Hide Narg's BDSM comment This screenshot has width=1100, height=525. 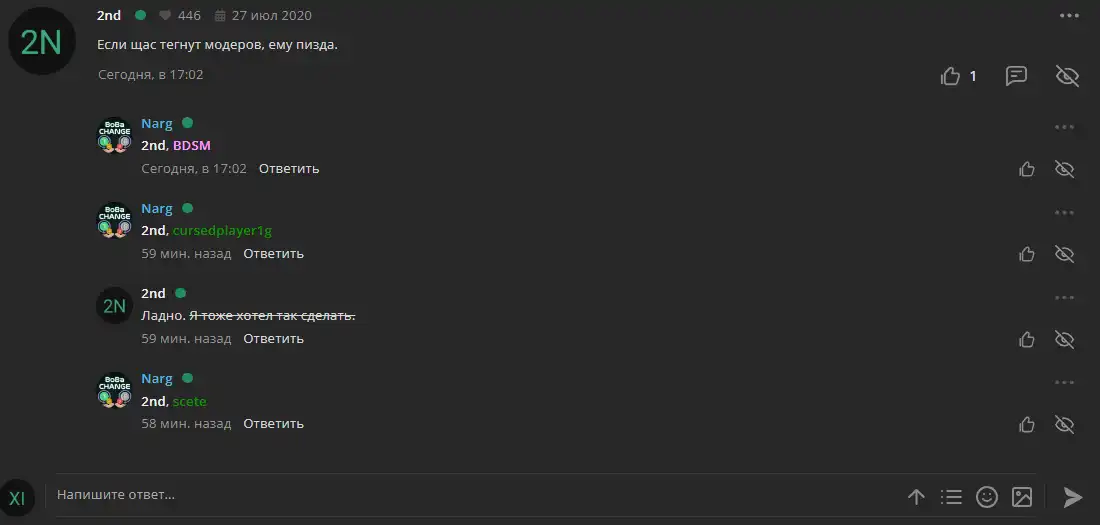(1064, 169)
